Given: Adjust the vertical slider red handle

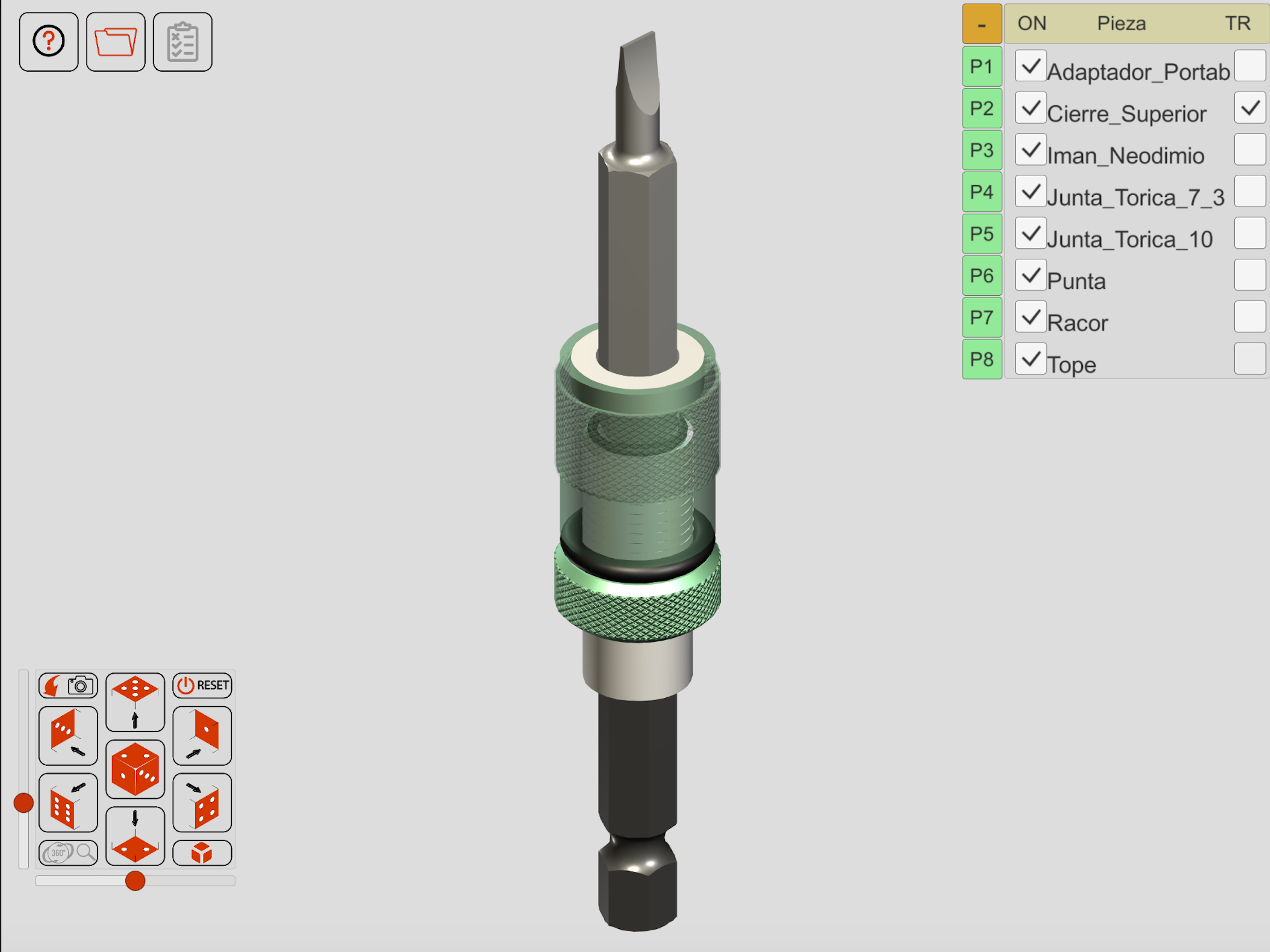Looking at the screenshot, I should coord(24,803).
